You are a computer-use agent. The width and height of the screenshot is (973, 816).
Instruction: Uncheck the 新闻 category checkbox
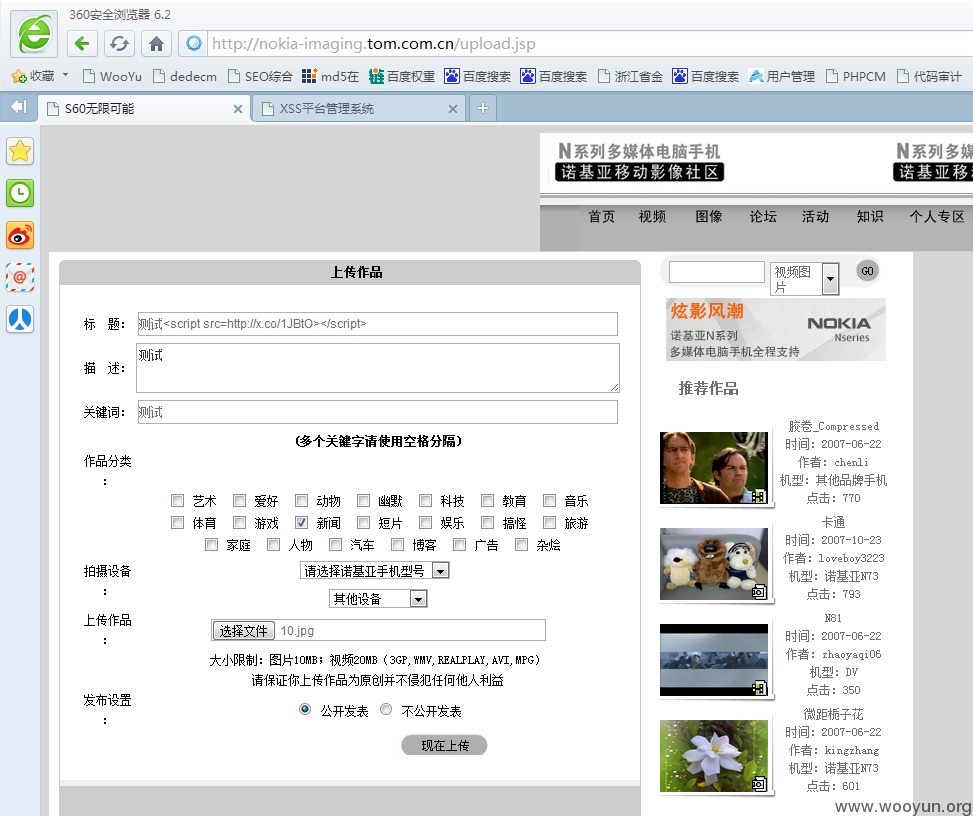click(302, 522)
